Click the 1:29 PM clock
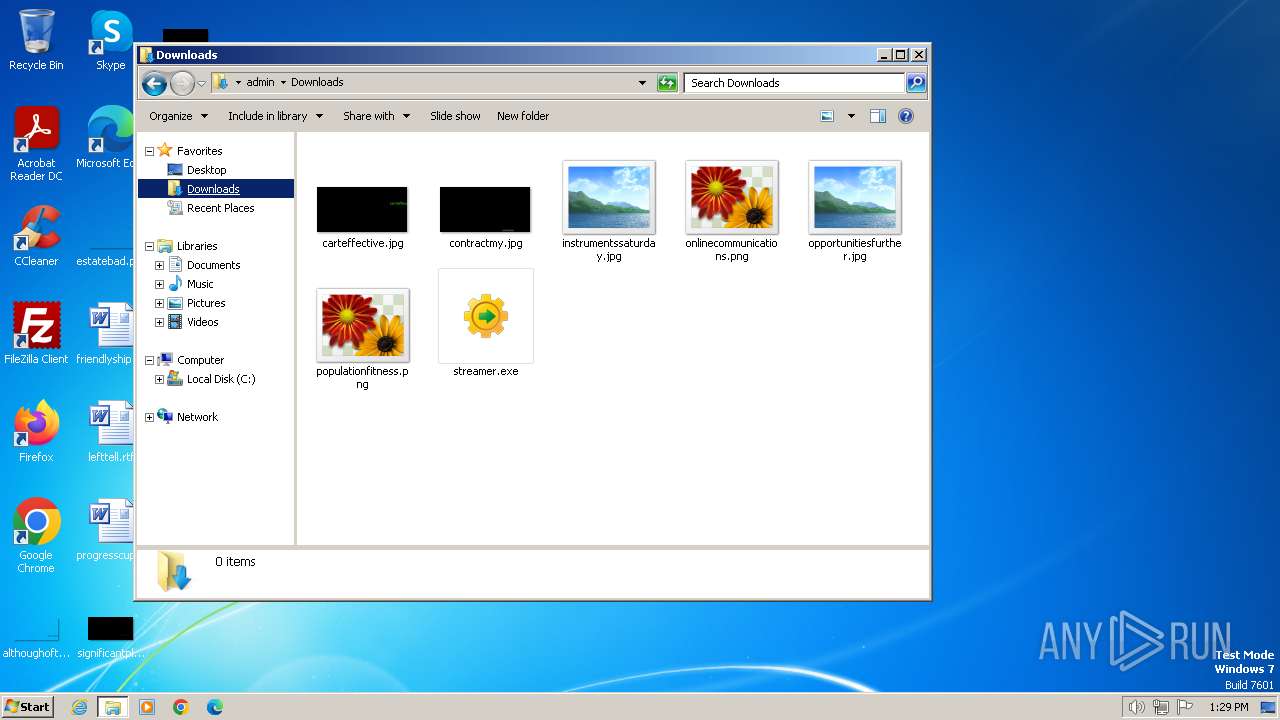This screenshot has height=720, width=1280. [1228, 707]
